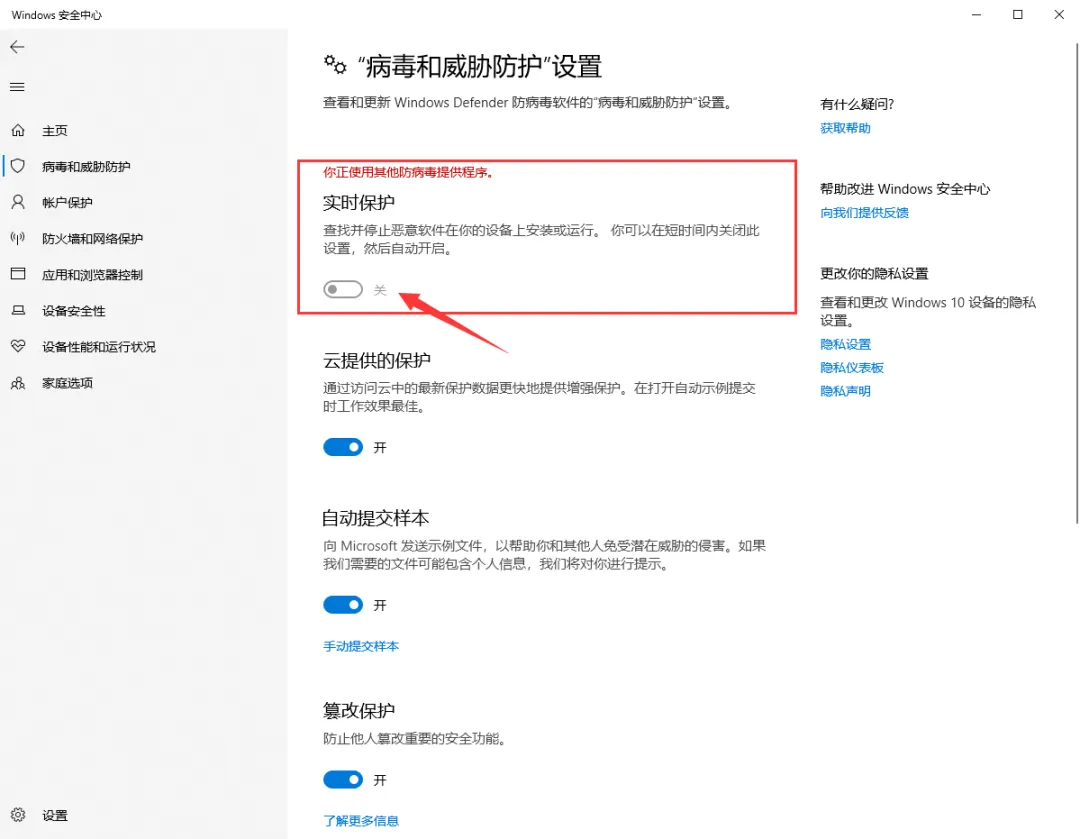
Task: Open 设备性能和运行状况 page
Action: tap(98, 347)
